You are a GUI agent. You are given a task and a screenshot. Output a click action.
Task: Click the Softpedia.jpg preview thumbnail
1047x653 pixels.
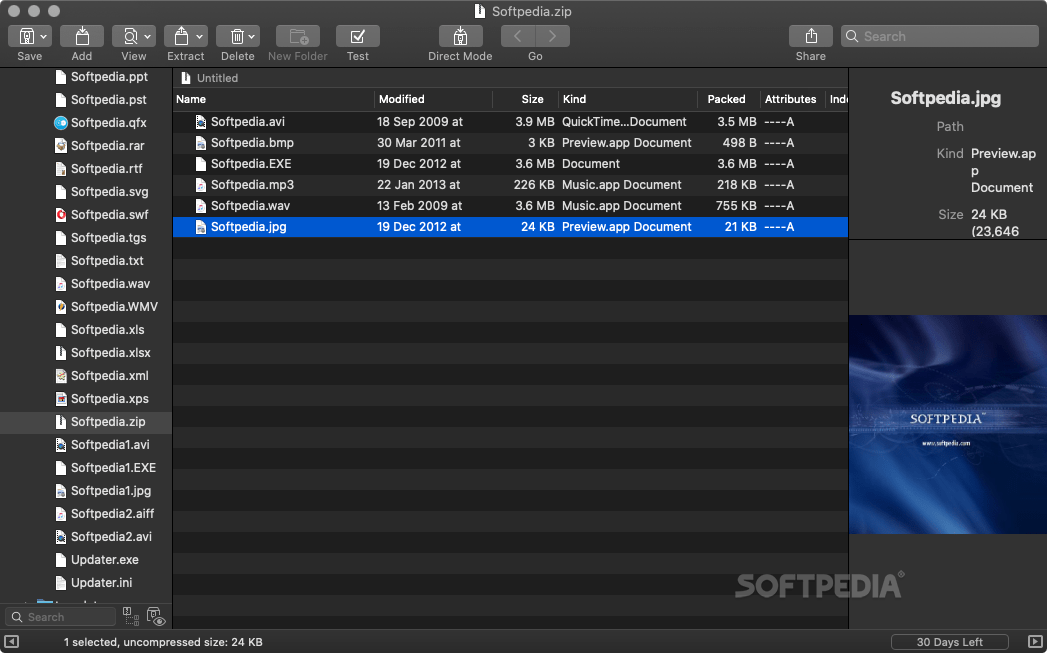[x=948, y=424]
